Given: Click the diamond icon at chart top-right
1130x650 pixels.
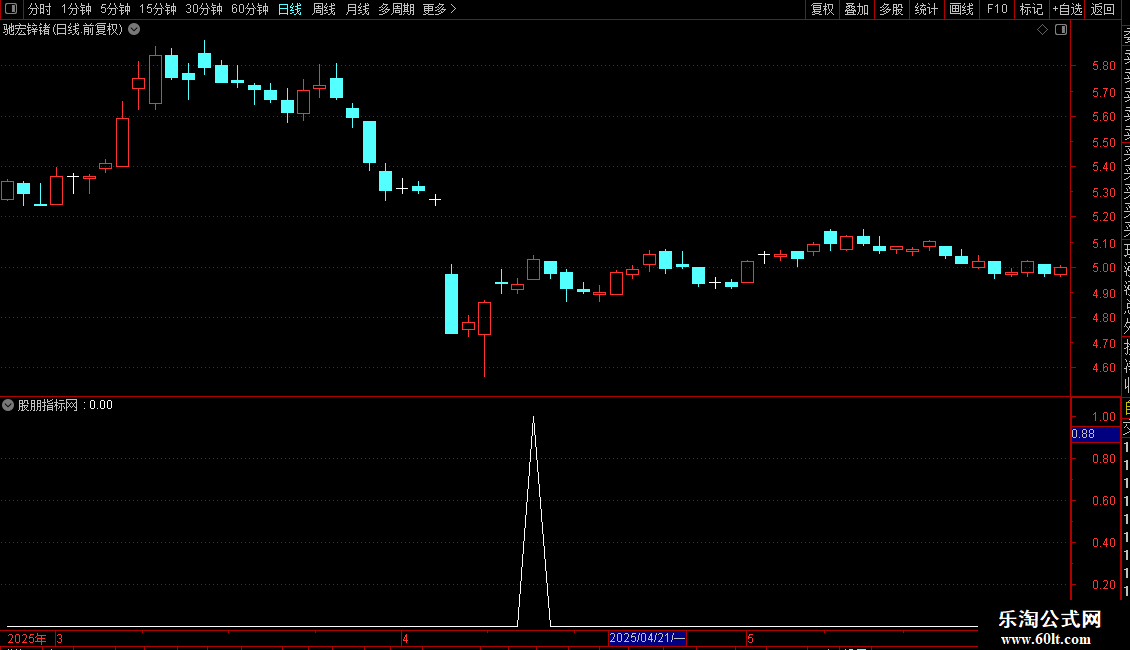Looking at the screenshot, I should (x=1042, y=30).
